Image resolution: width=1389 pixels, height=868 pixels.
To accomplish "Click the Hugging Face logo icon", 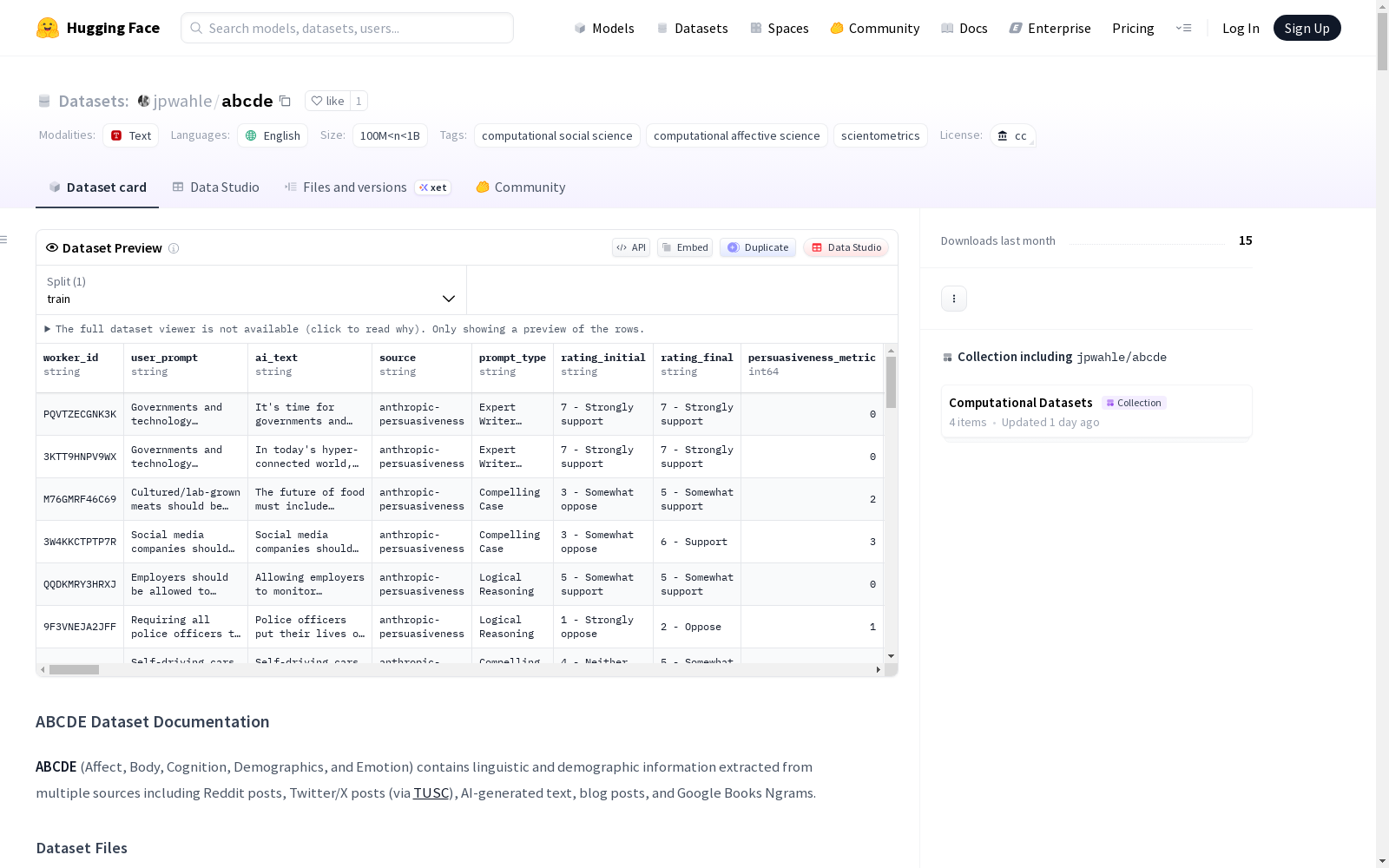I will click(48, 28).
